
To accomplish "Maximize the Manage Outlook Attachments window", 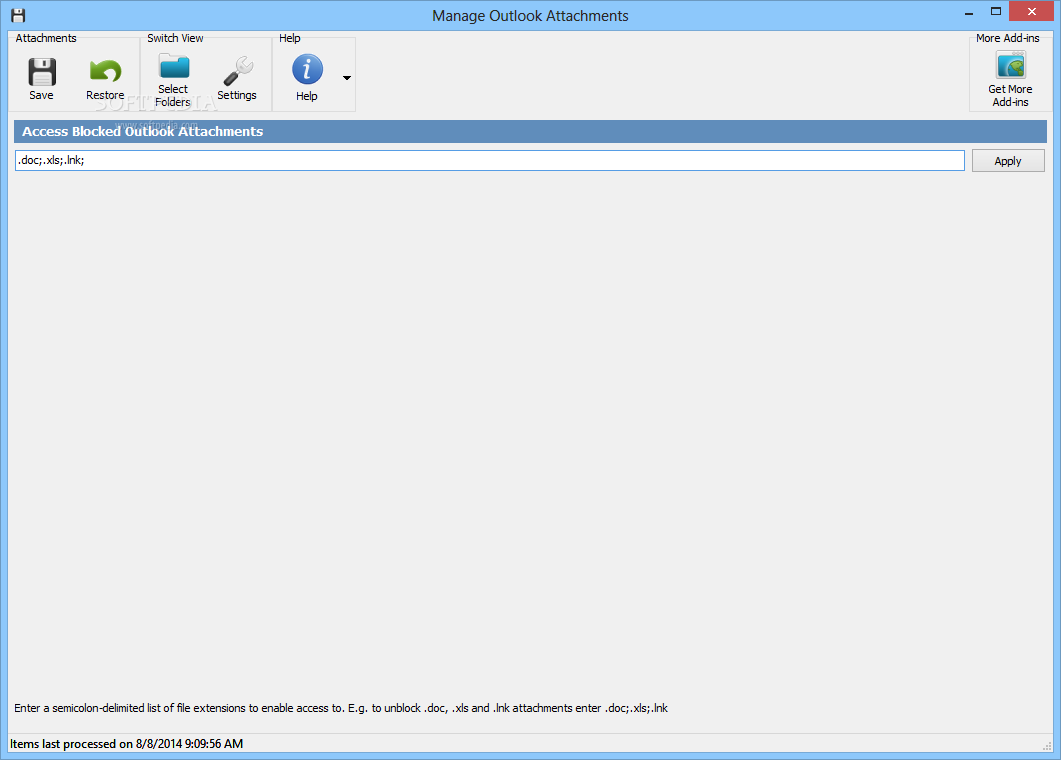I will coord(996,12).
